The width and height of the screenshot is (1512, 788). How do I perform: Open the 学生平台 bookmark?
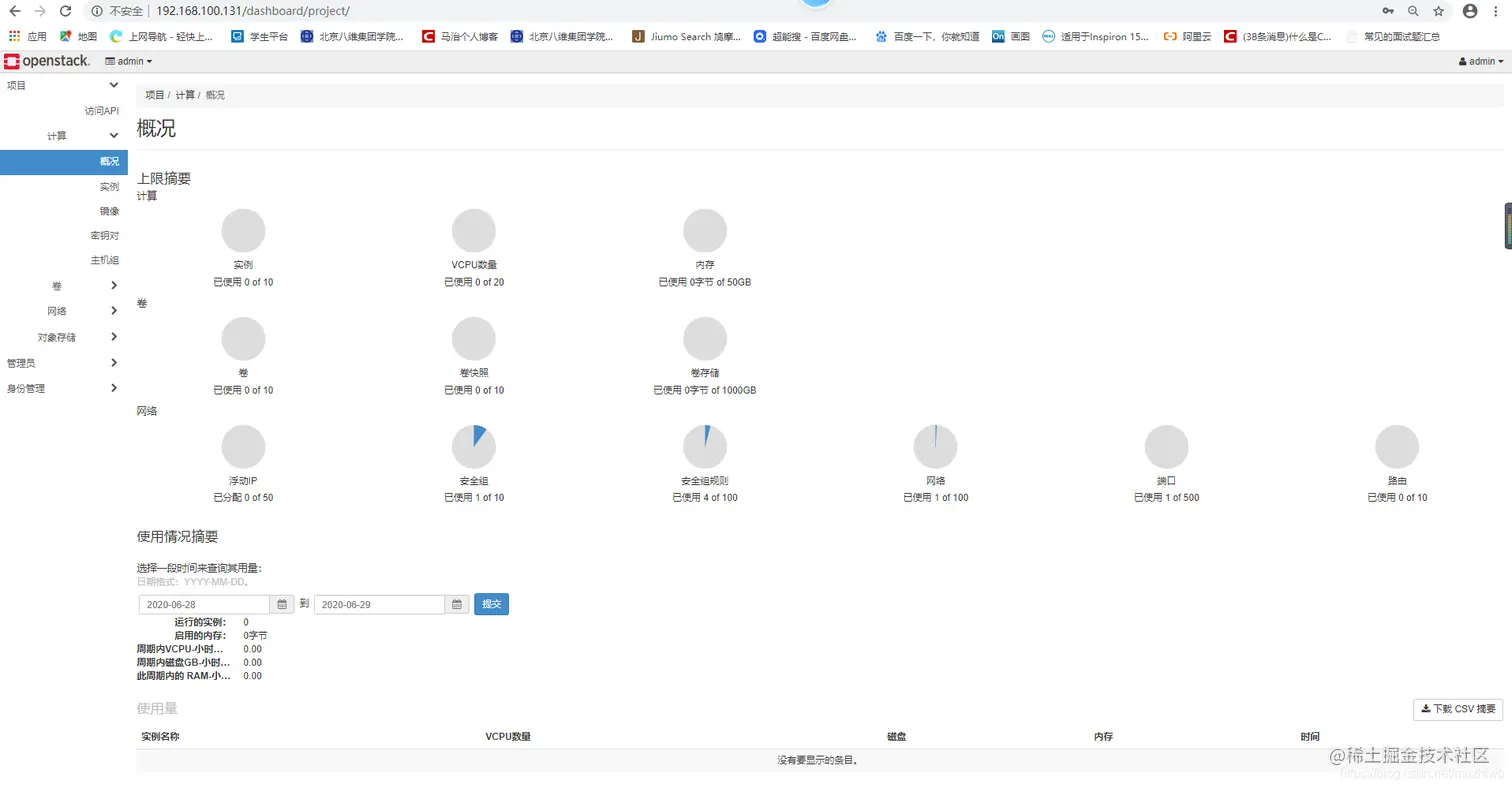click(x=260, y=36)
